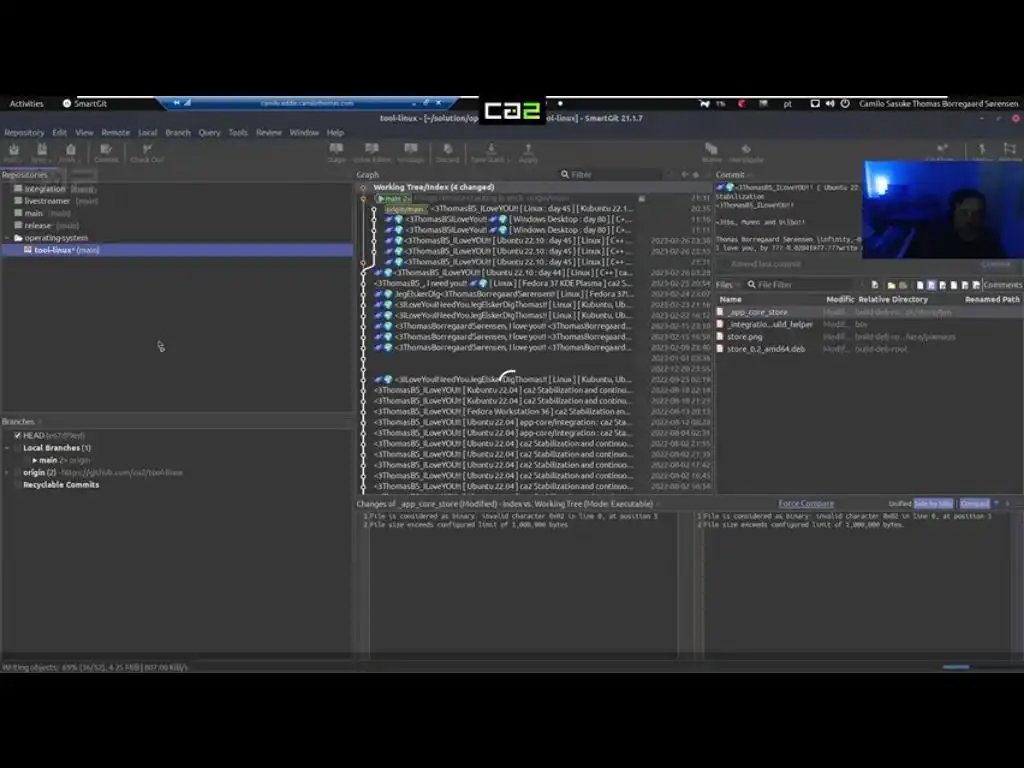1024x768 pixels.
Task: Open the Branches panel dropdown arrow
Action: click(x=40, y=422)
